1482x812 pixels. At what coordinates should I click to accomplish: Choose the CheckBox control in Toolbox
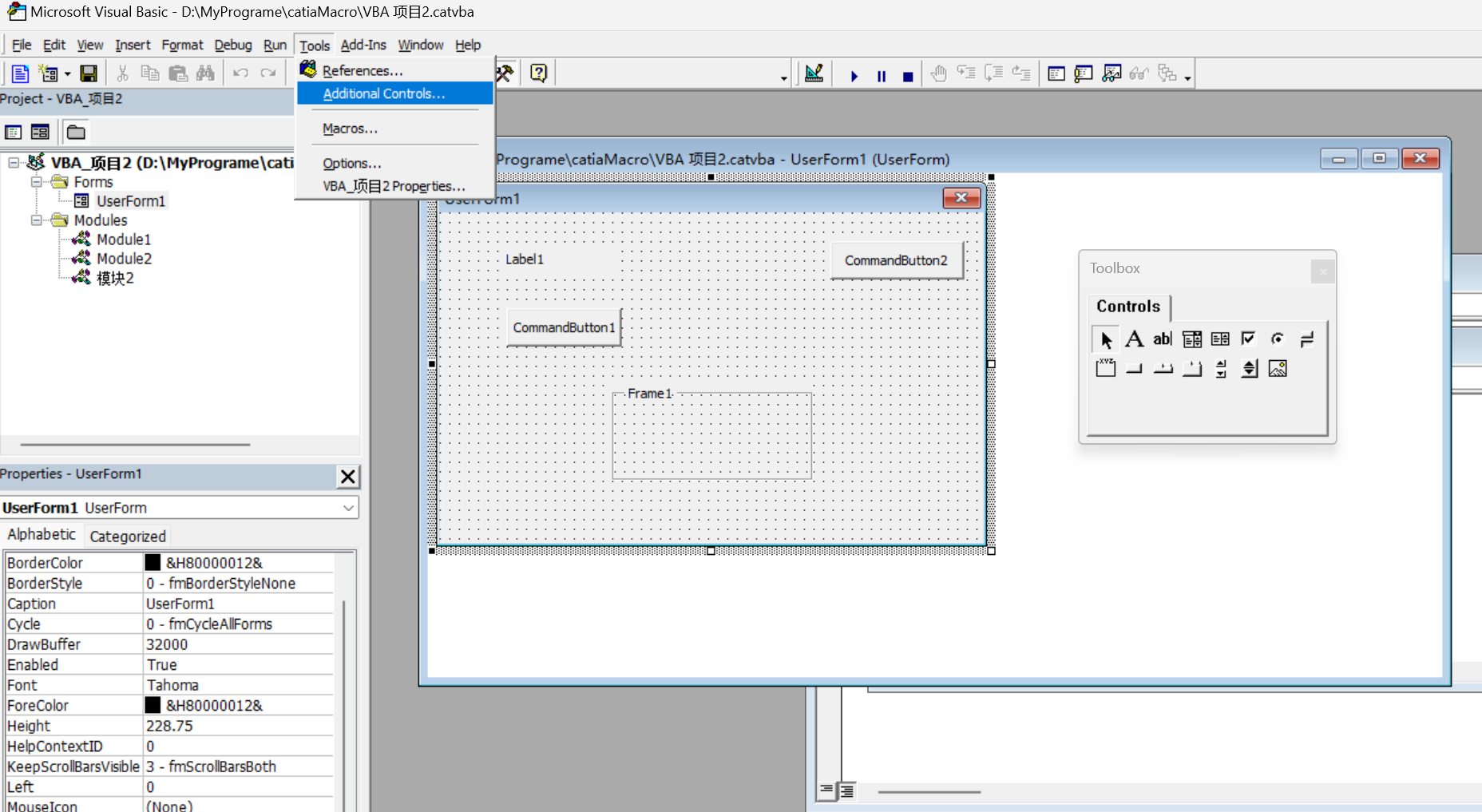coord(1249,339)
